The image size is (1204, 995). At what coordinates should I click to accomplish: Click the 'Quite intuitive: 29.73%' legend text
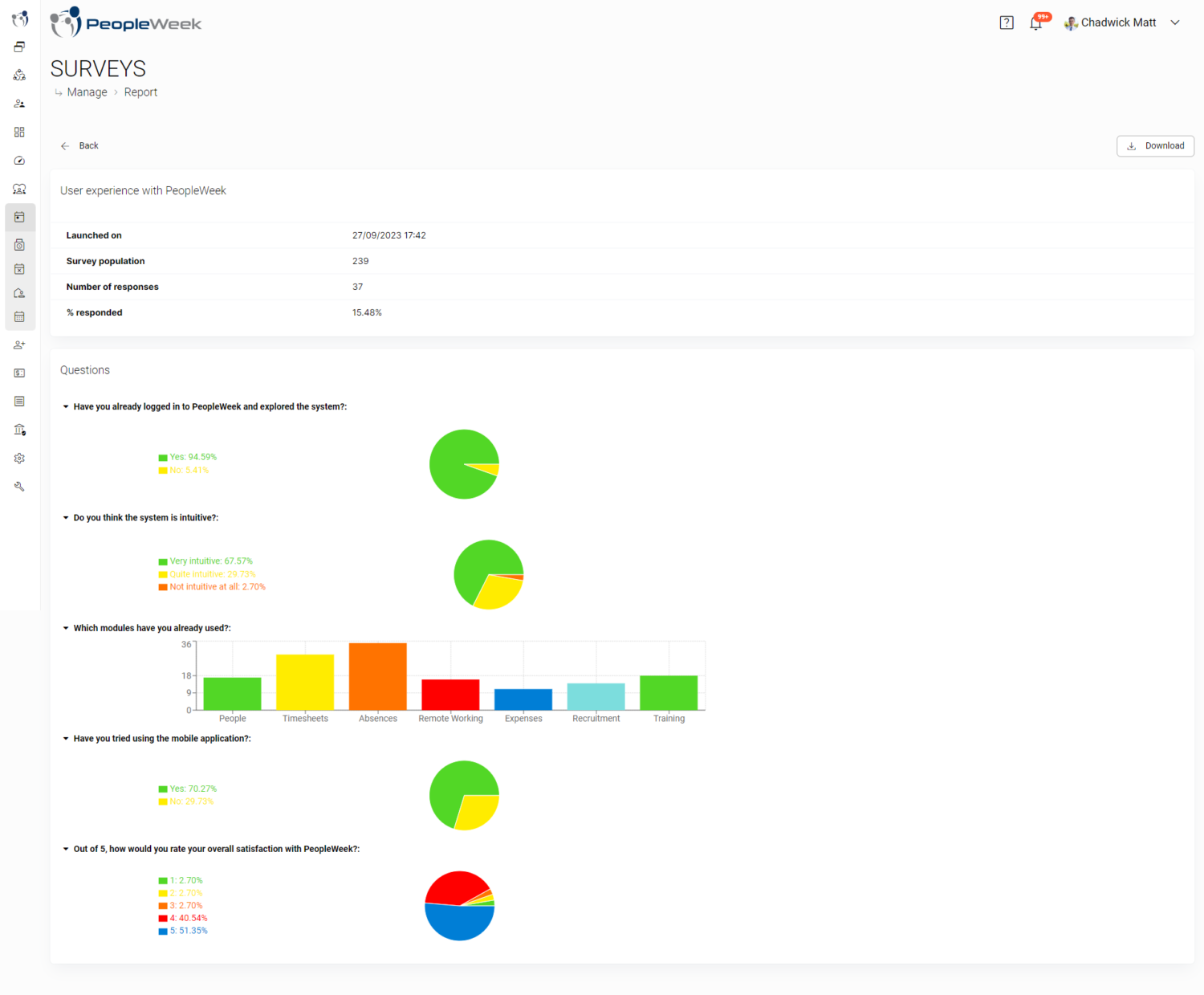pyautogui.click(x=213, y=574)
